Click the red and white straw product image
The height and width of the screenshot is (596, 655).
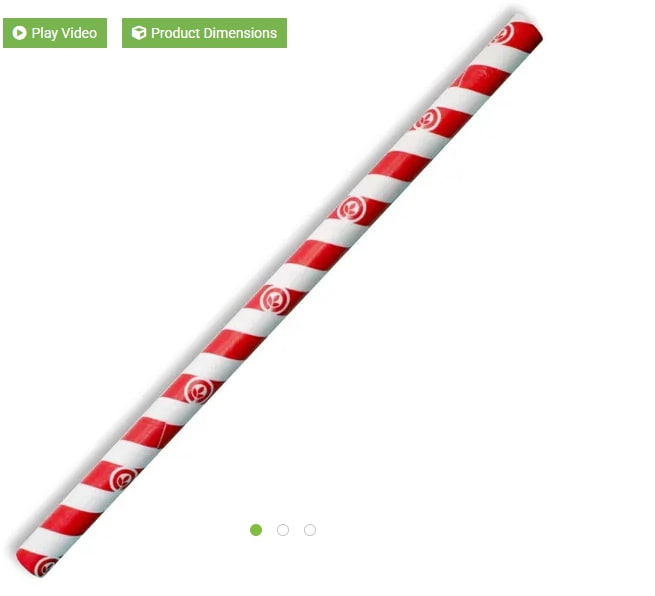click(x=279, y=295)
